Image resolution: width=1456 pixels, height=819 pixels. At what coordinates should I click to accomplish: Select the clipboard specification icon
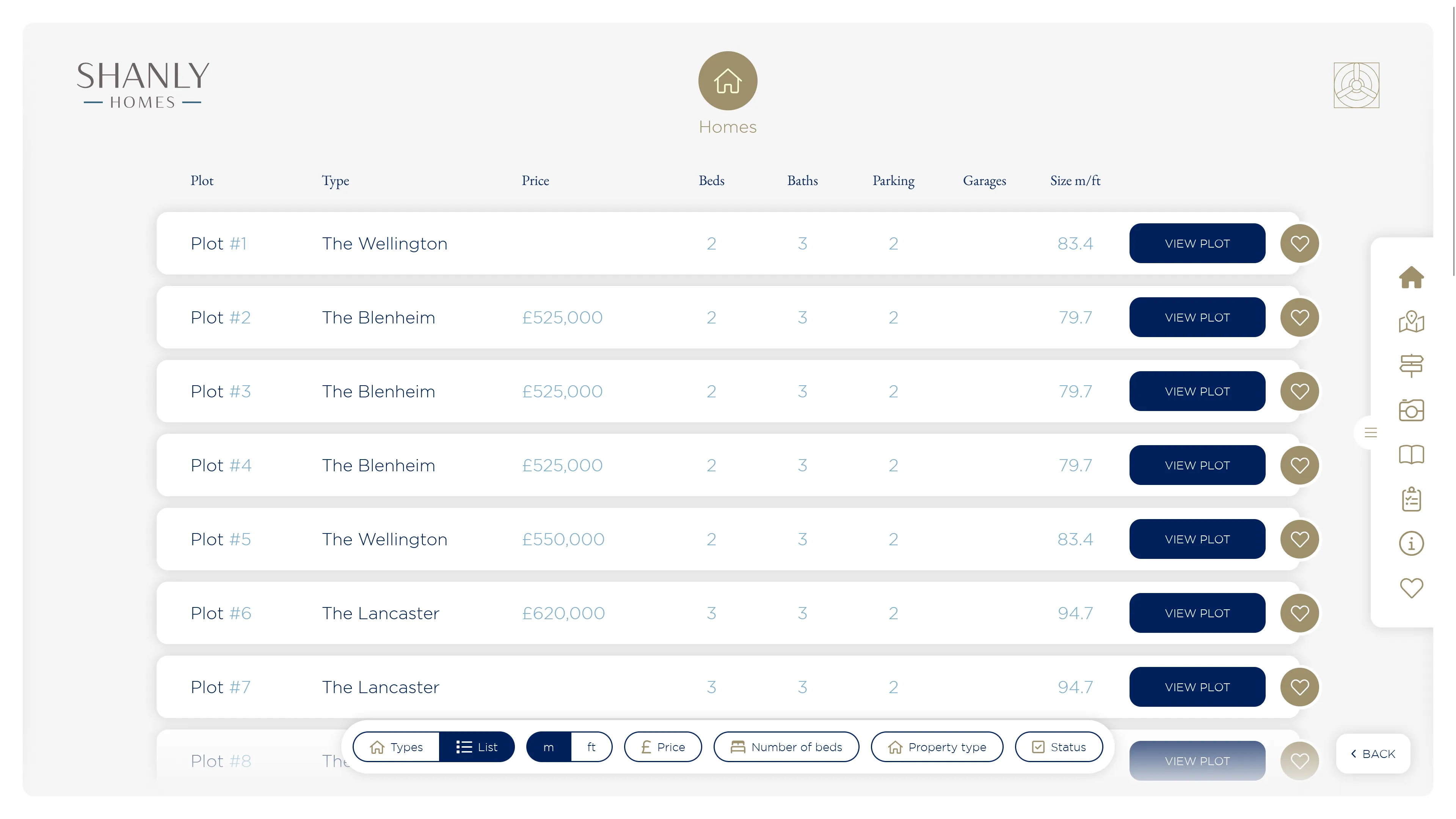(x=1411, y=499)
